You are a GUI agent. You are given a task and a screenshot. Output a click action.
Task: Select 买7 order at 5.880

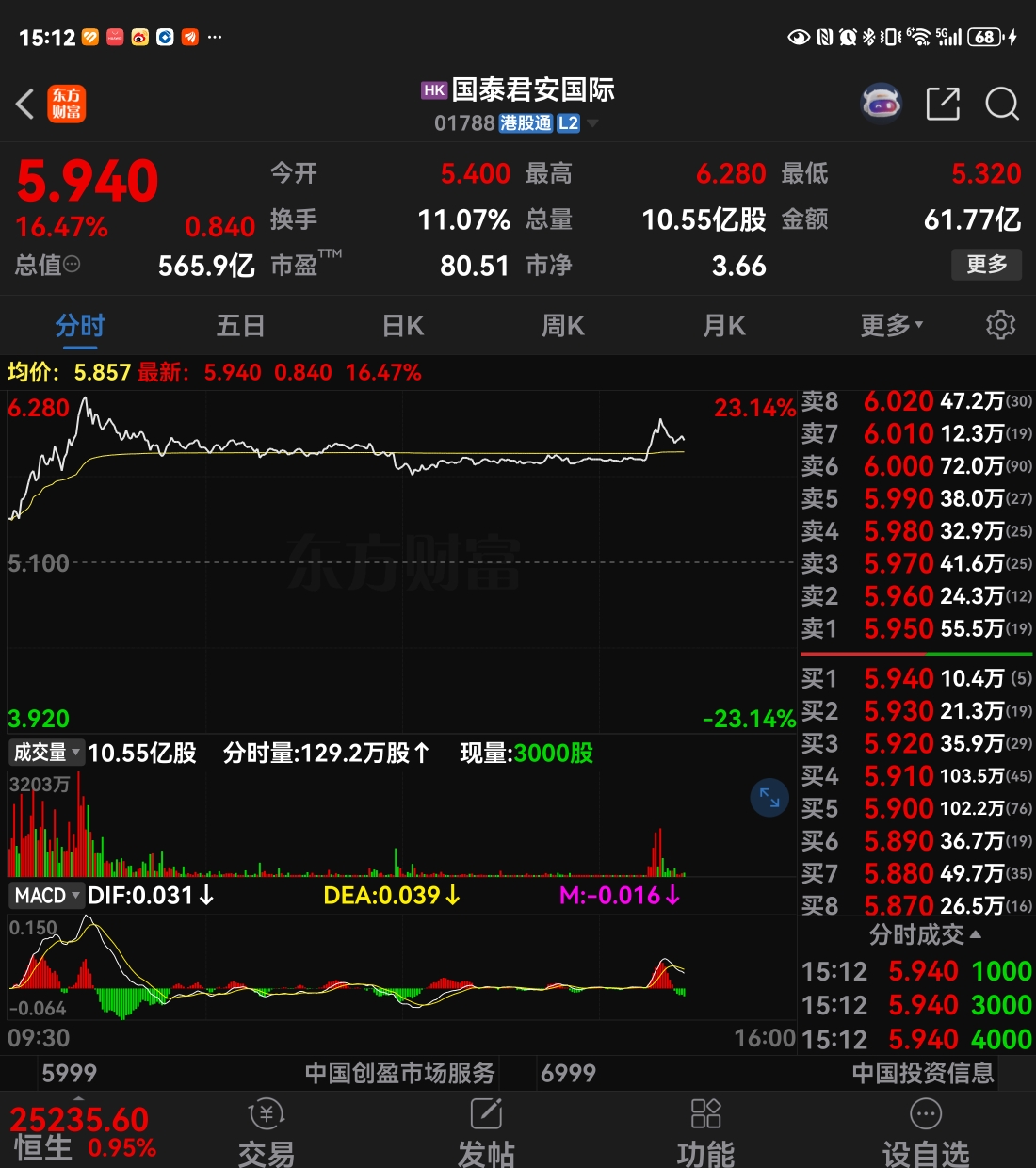[916, 873]
